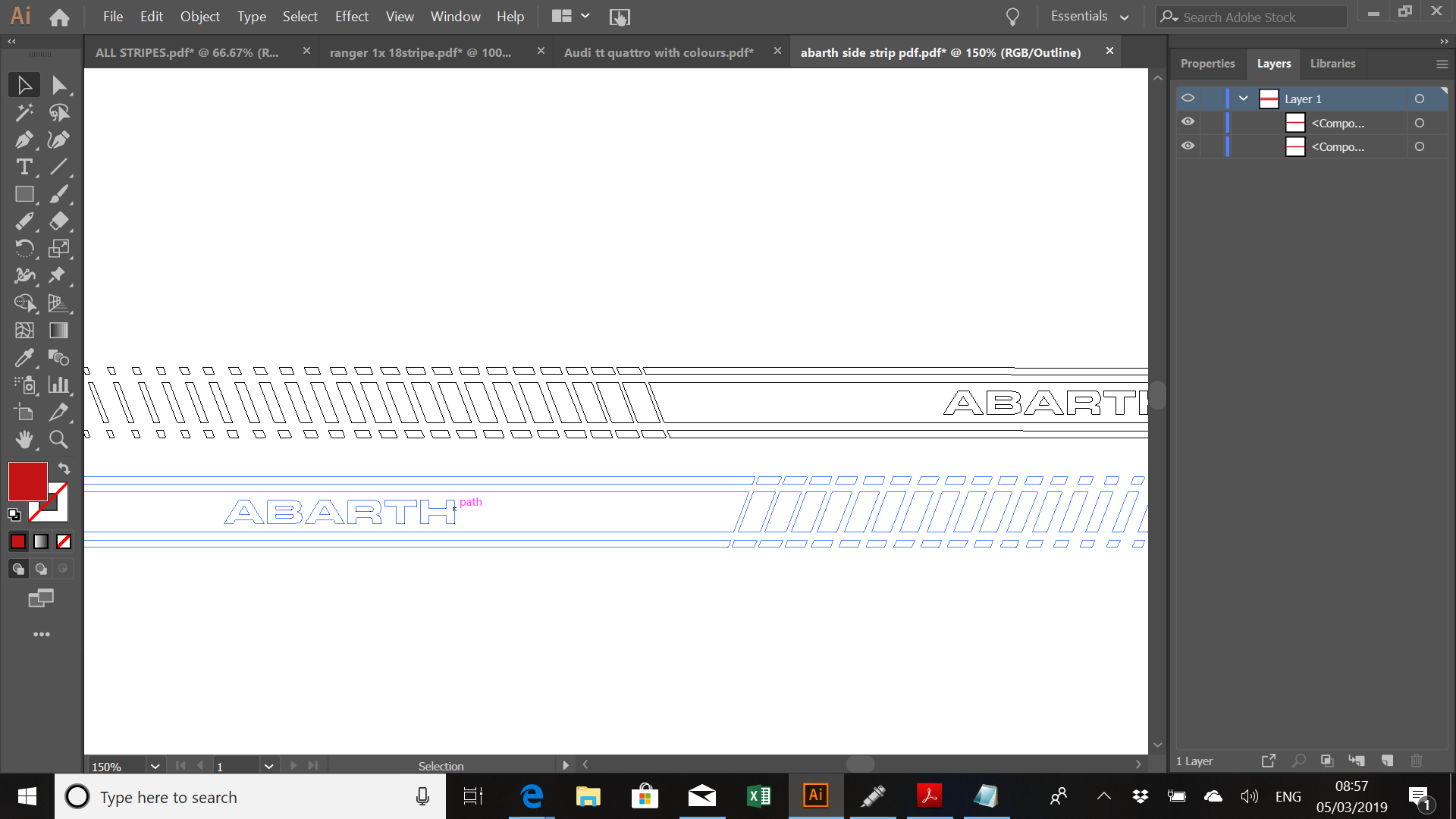Hide the second Compound Path sublayer
This screenshot has width=1456, height=819.
click(x=1188, y=146)
